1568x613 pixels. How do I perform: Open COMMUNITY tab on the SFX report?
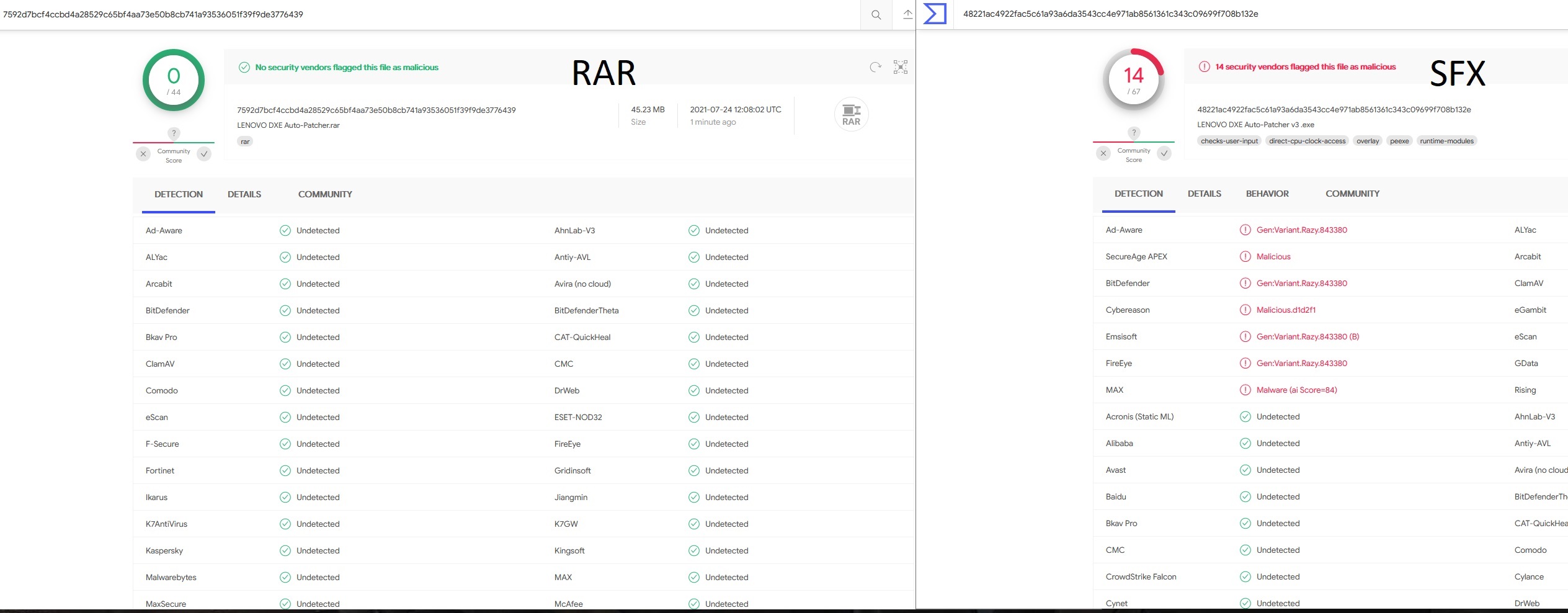1352,194
